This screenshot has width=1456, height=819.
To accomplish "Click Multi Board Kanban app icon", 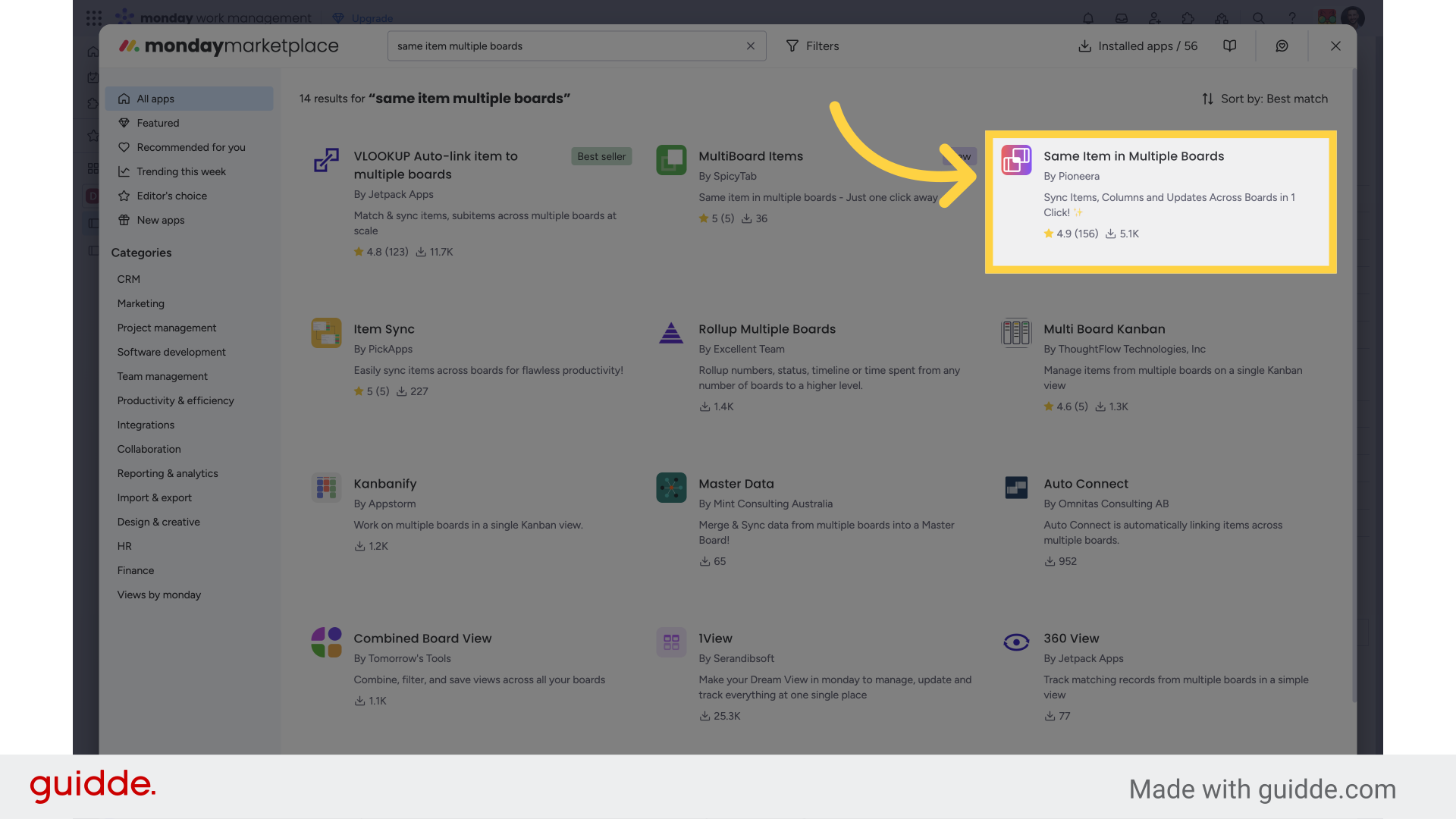I will (1016, 333).
